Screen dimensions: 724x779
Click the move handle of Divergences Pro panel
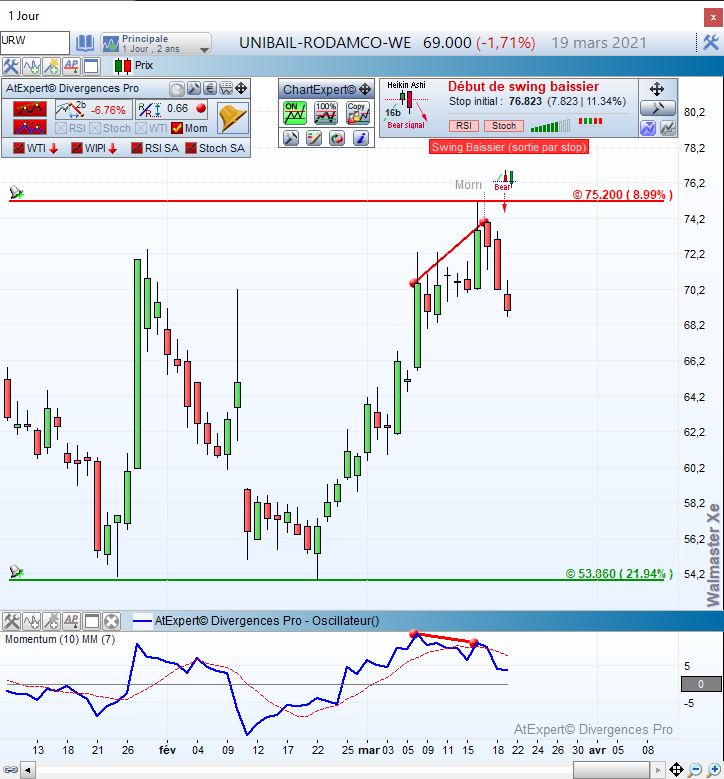click(x=241, y=89)
